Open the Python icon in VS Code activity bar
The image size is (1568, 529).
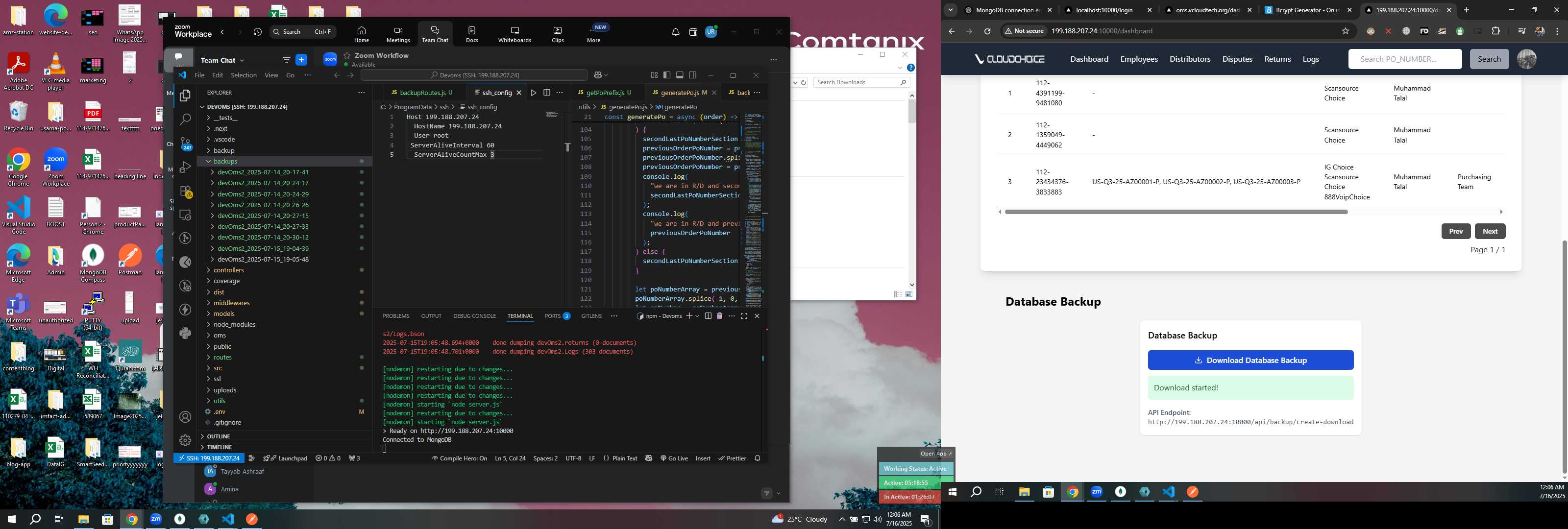[185, 333]
